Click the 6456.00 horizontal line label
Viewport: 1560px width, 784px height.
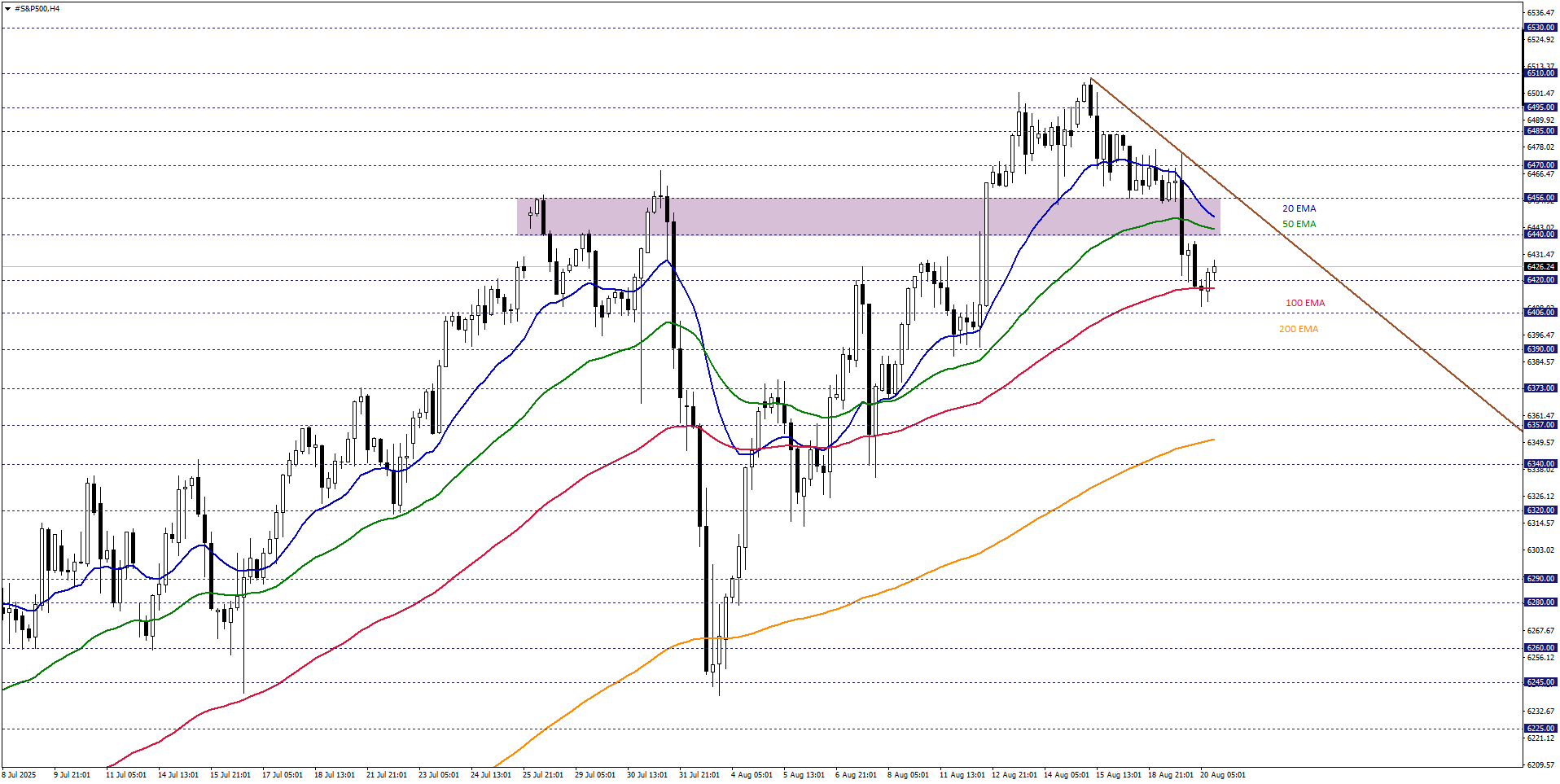1540,198
